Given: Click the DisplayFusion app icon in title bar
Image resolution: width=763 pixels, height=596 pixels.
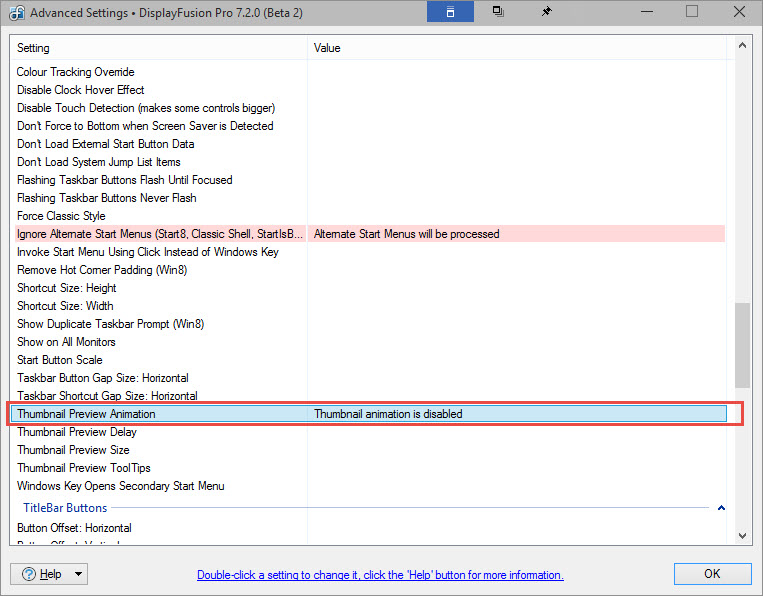Looking at the screenshot, I should (x=16, y=12).
